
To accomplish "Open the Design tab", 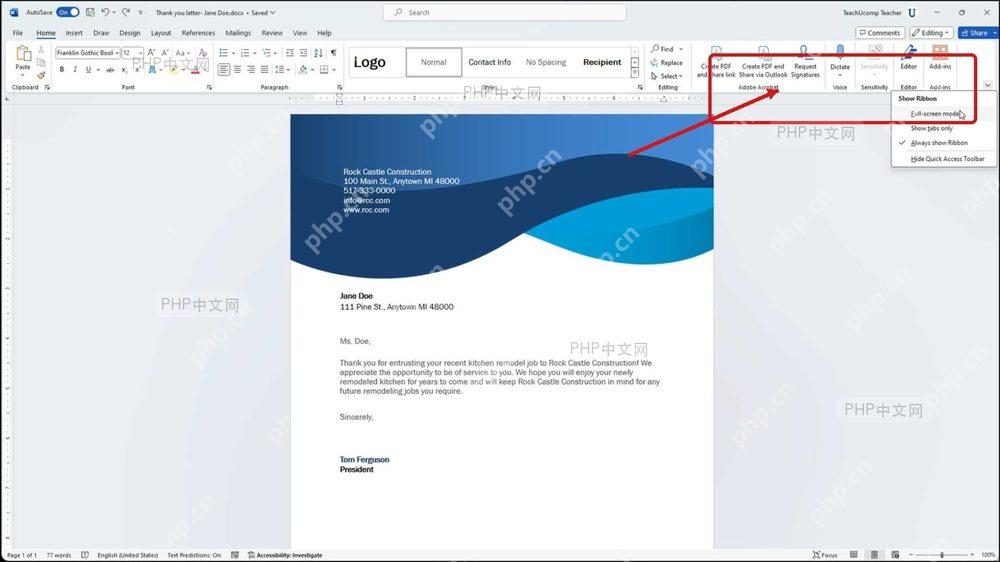I will pos(129,33).
